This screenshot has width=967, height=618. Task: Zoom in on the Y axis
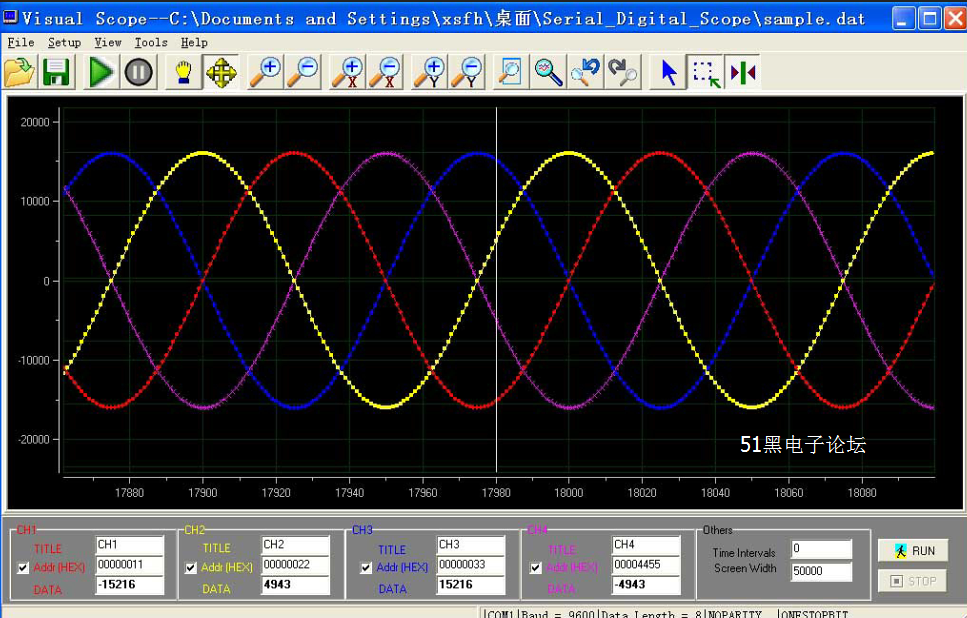(429, 72)
